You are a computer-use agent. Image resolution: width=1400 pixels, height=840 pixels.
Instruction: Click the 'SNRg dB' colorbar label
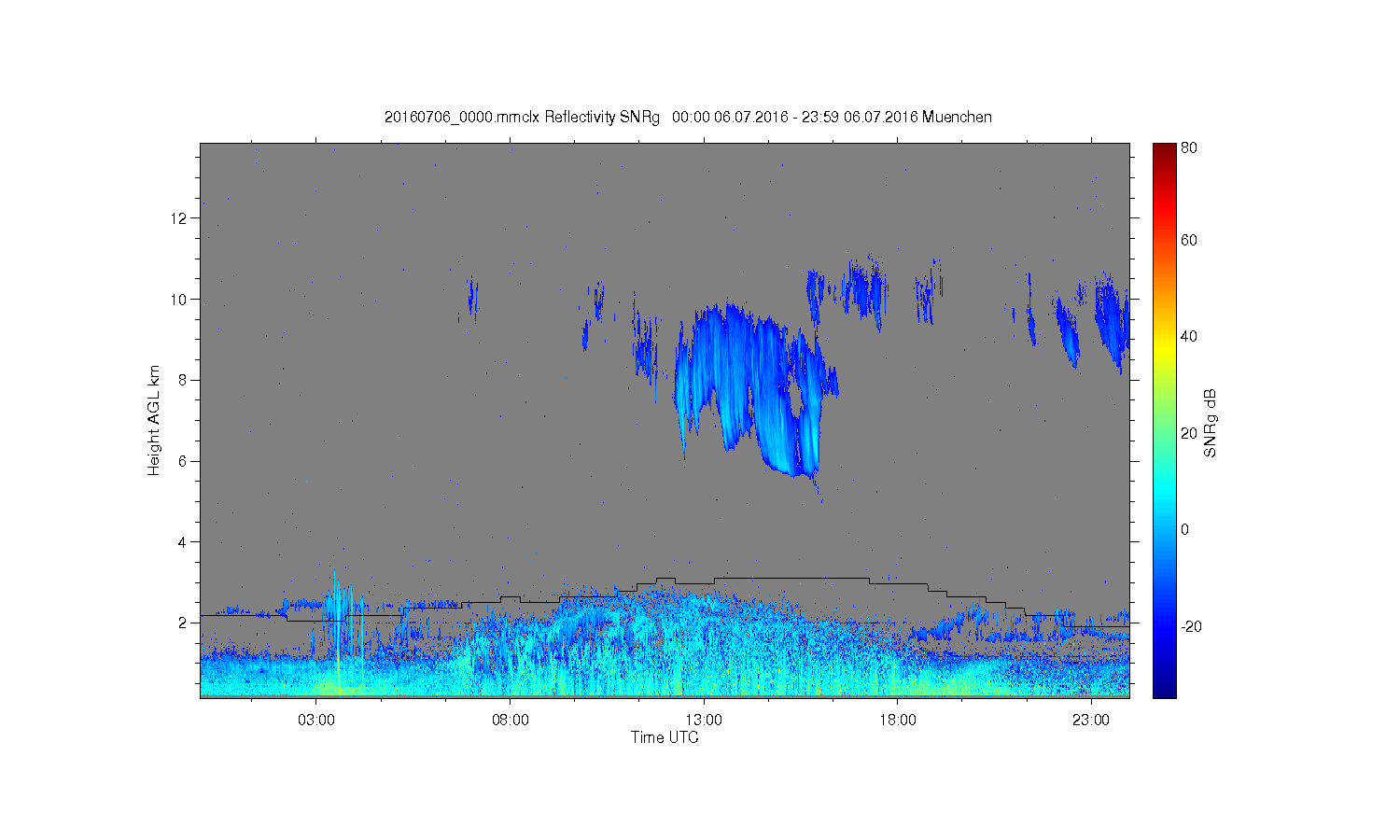click(1211, 423)
